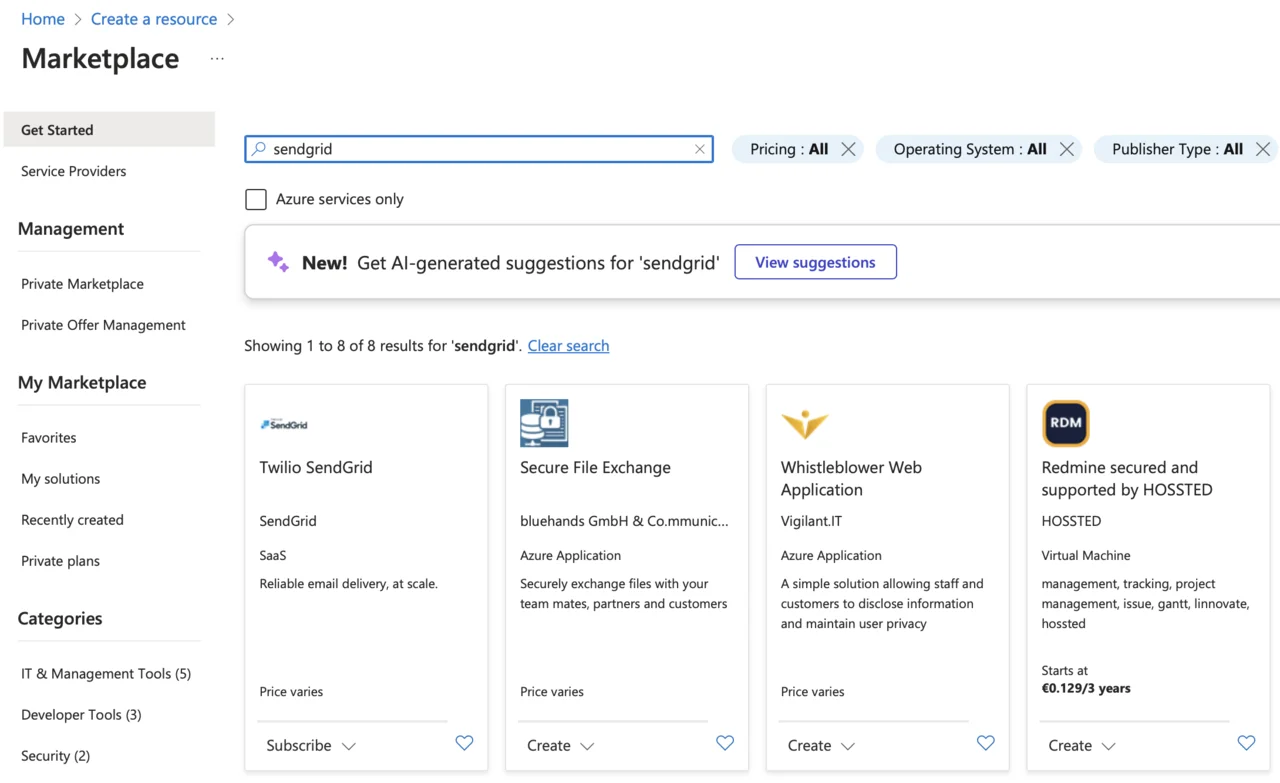The image size is (1280, 783).
Task: Open Favorites in My Marketplace
Action: pyautogui.click(x=49, y=438)
